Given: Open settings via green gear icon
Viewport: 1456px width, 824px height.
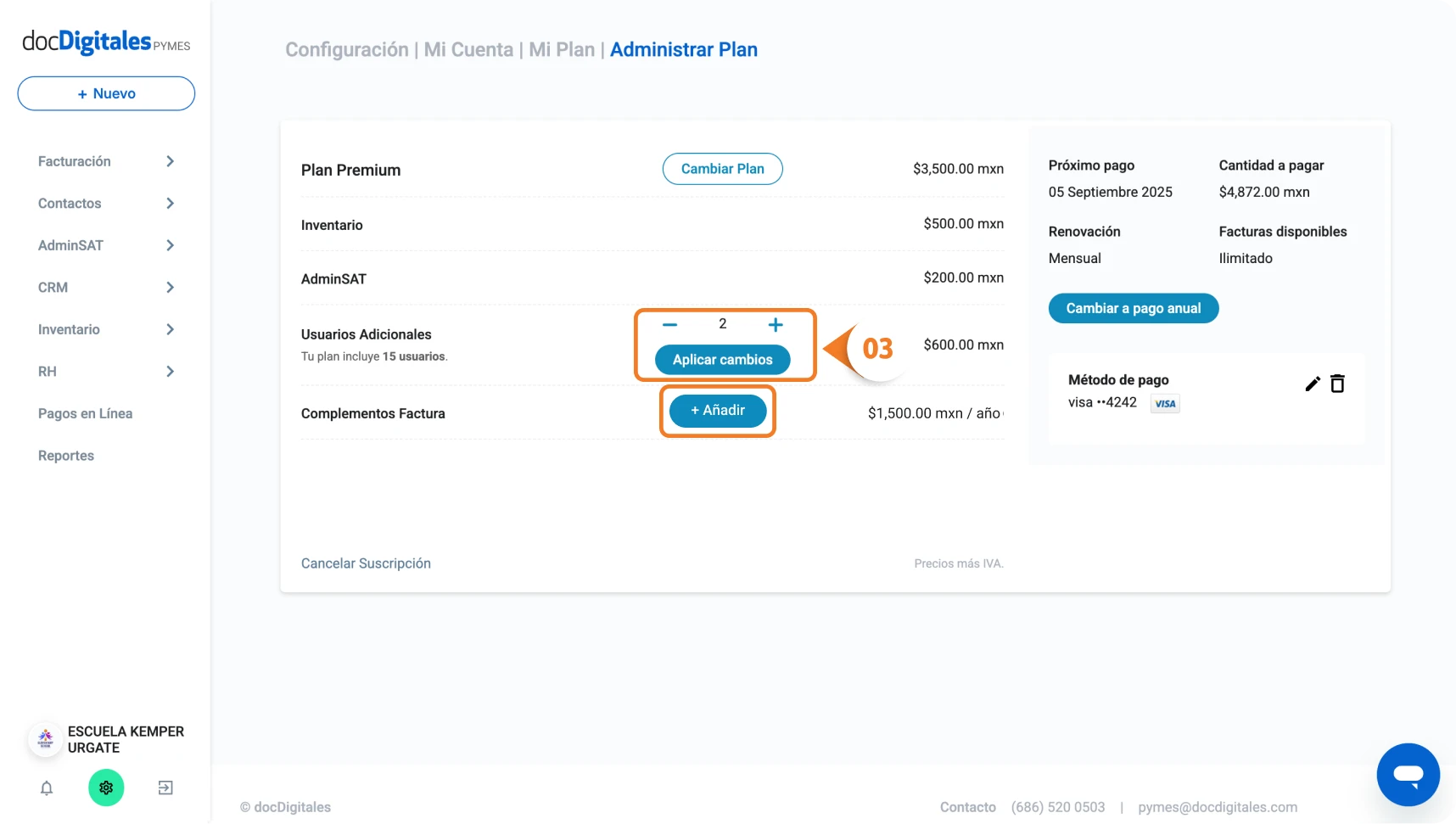Looking at the screenshot, I should coord(106,788).
